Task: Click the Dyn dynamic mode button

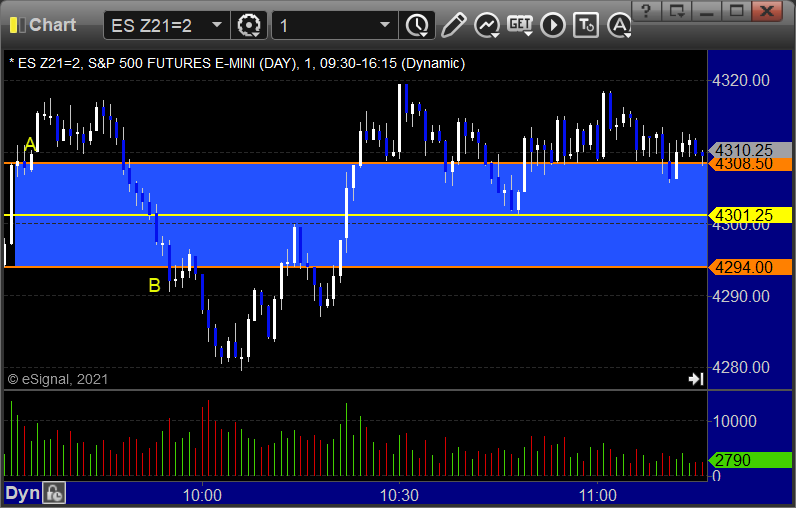Action: click(22, 493)
